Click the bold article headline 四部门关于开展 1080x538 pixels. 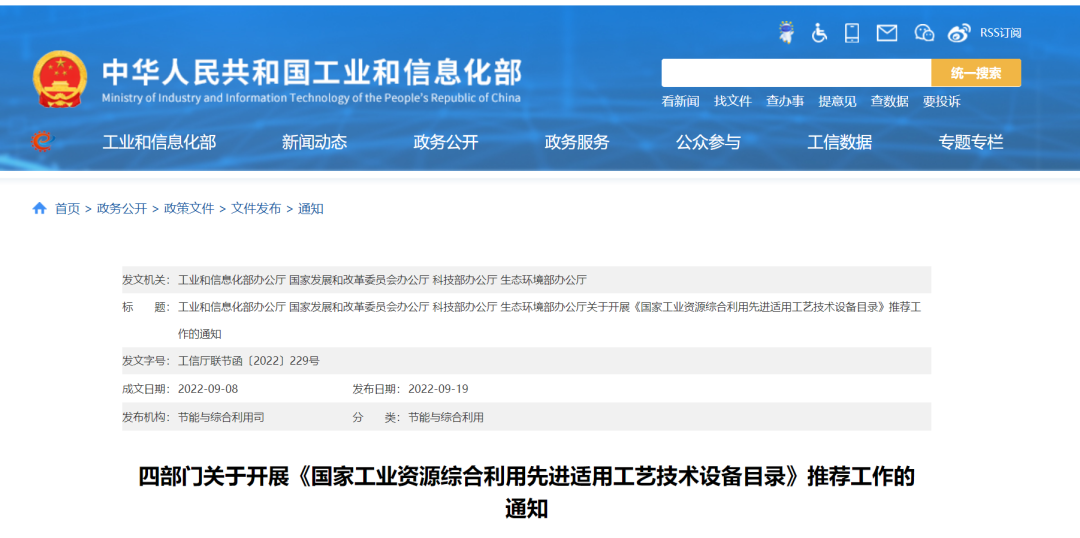coord(526,493)
